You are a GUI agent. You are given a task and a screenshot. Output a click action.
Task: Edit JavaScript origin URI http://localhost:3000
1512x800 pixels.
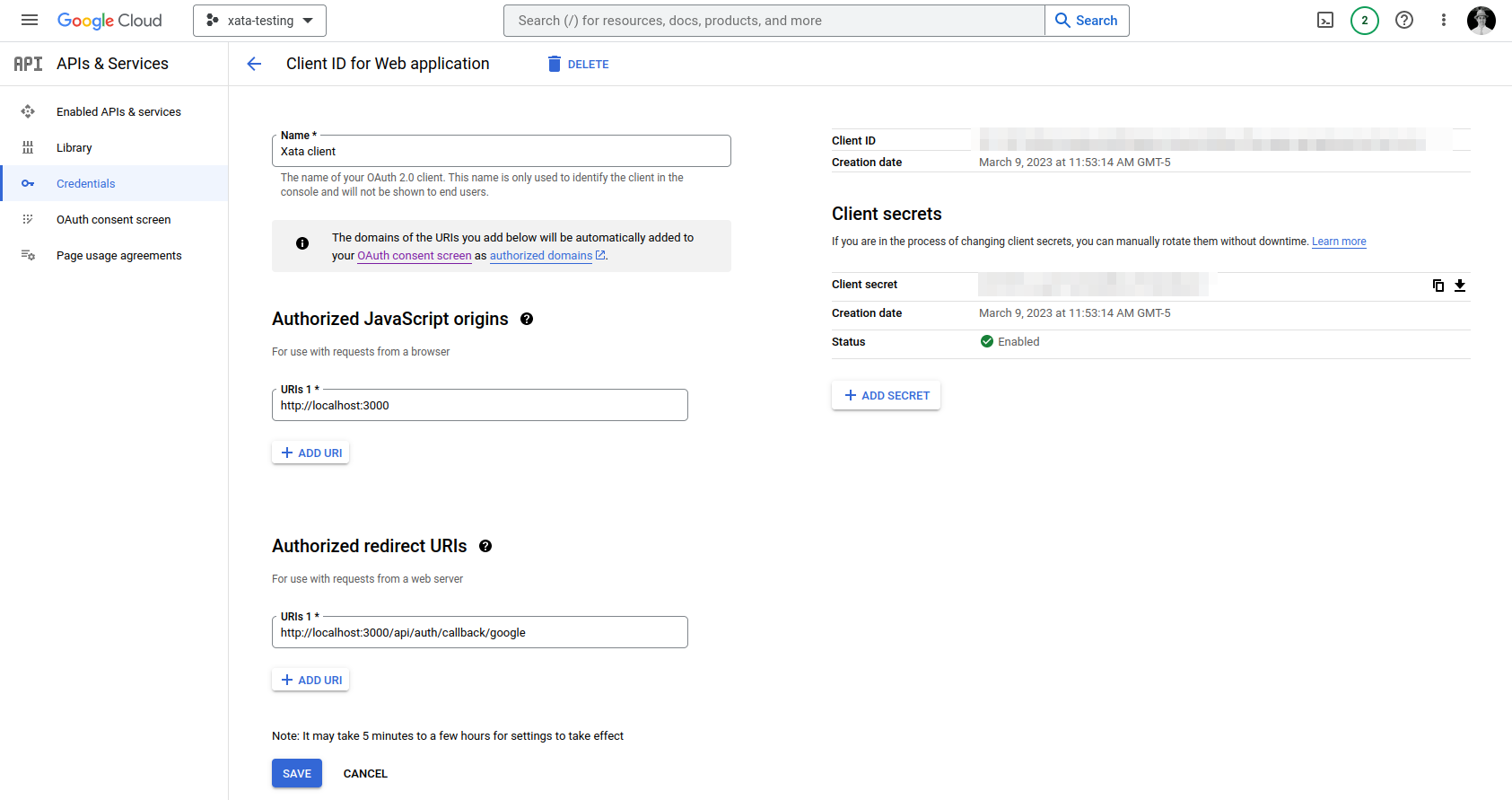[x=480, y=405]
